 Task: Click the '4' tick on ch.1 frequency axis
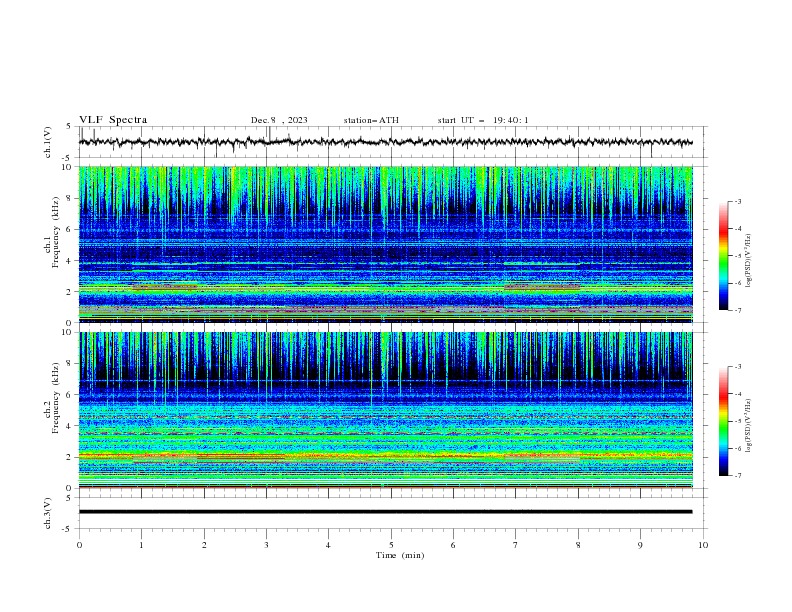[69, 261]
